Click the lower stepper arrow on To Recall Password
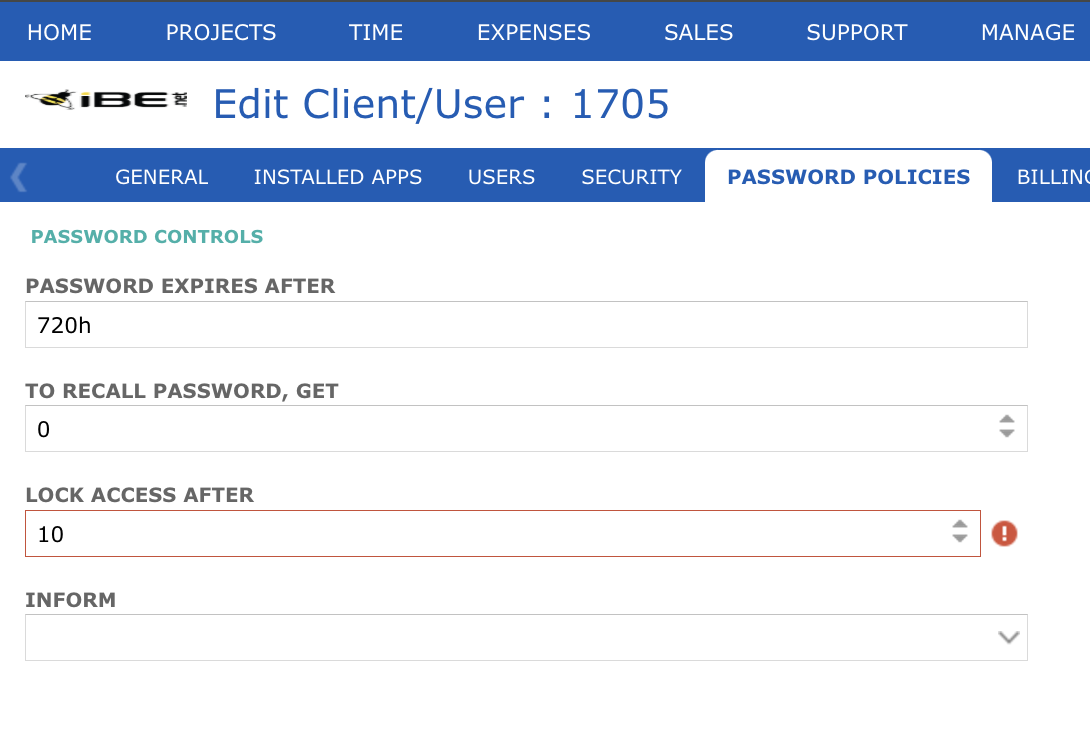1090x756 pixels. click(x=1007, y=434)
